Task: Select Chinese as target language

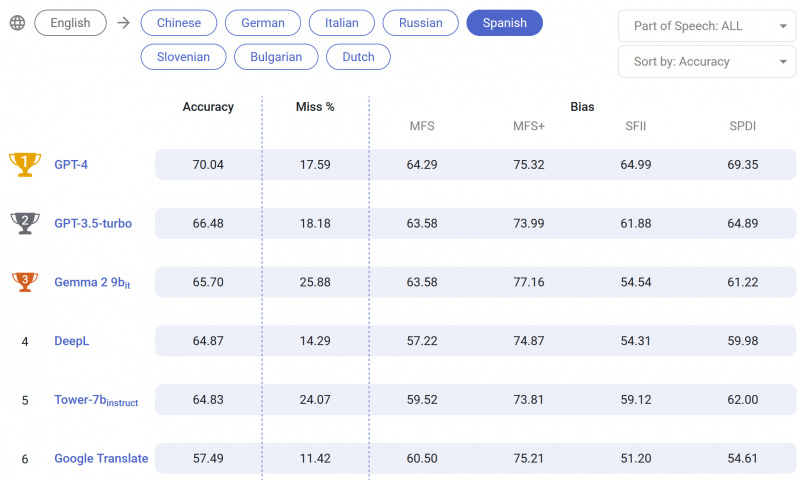Action: [x=178, y=23]
